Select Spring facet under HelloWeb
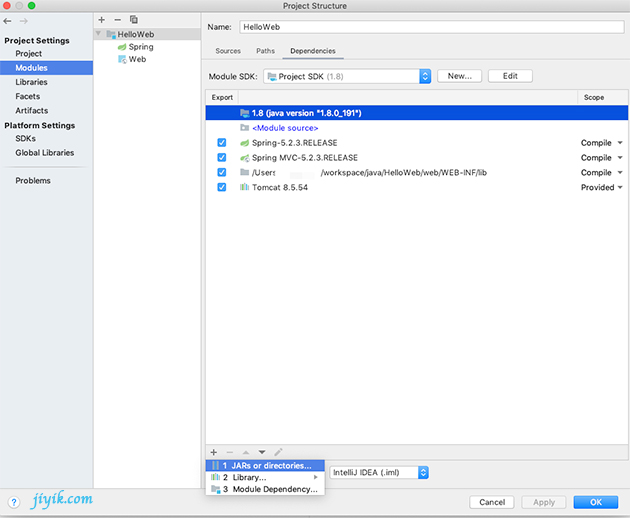 (141, 47)
